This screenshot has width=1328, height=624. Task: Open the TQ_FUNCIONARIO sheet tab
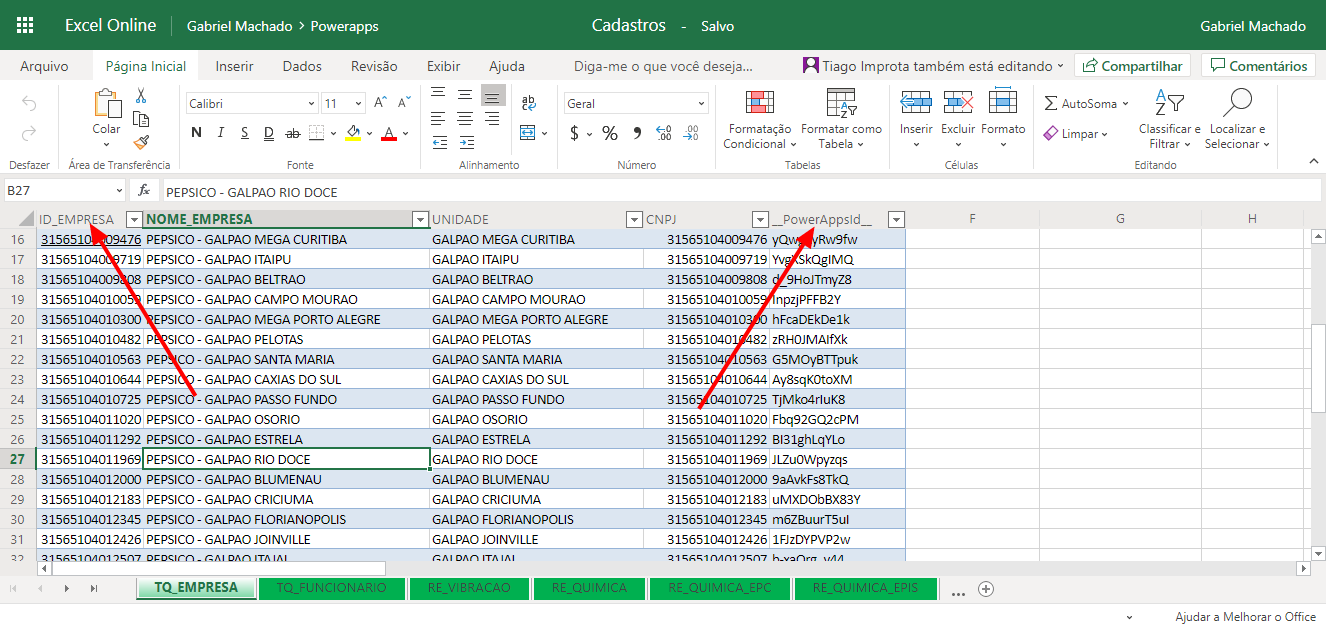coord(332,588)
